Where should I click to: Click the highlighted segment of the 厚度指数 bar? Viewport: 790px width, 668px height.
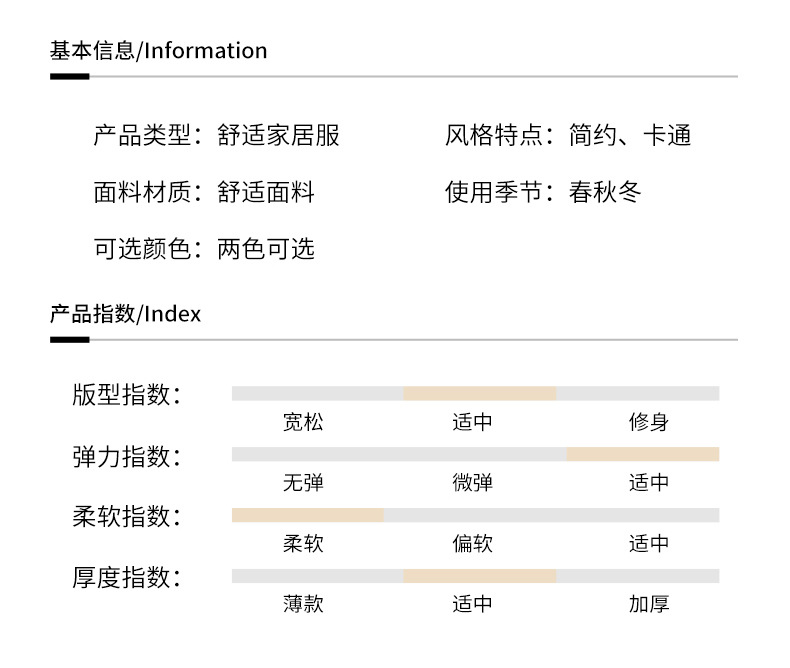[480, 576]
